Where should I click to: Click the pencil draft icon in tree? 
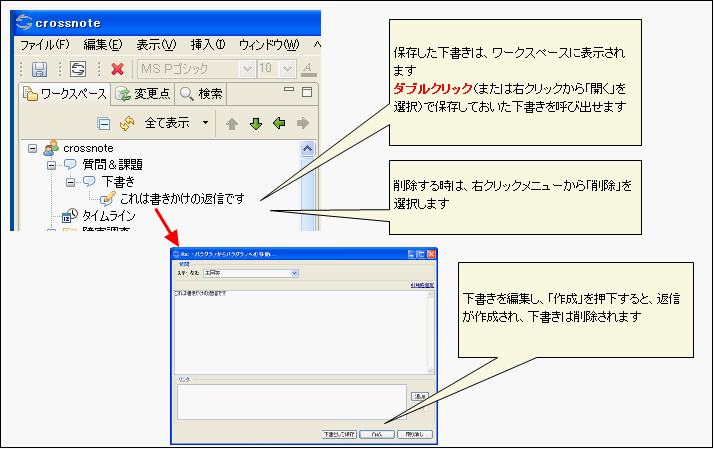click(x=107, y=199)
